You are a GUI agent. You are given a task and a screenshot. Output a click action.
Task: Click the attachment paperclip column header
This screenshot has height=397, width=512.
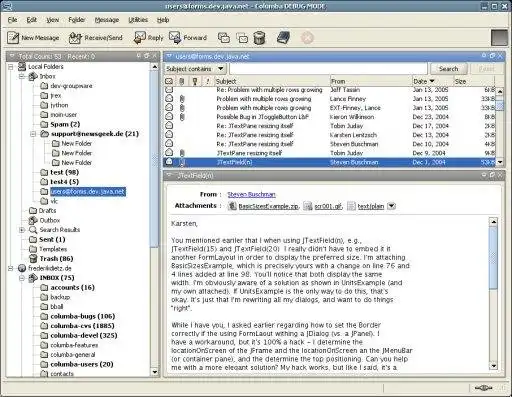(x=182, y=81)
